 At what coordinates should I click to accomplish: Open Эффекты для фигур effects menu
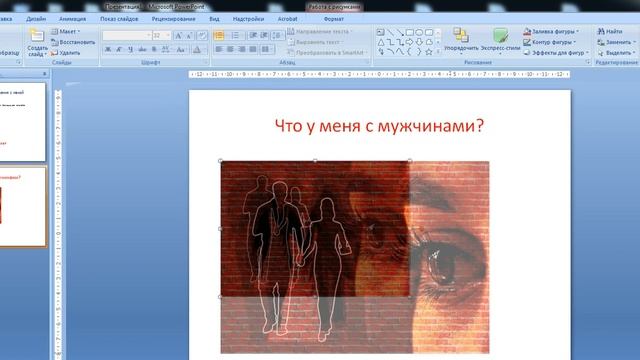click(x=556, y=53)
